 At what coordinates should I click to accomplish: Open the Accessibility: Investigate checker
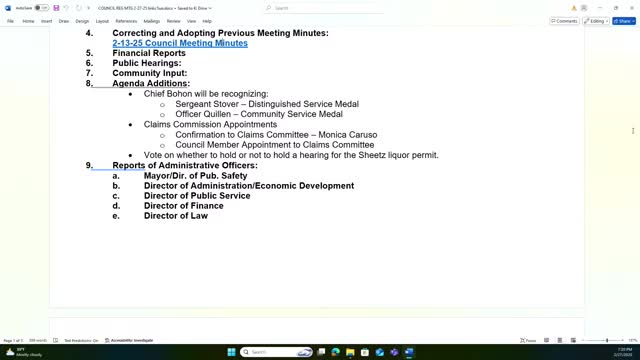coord(129,340)
